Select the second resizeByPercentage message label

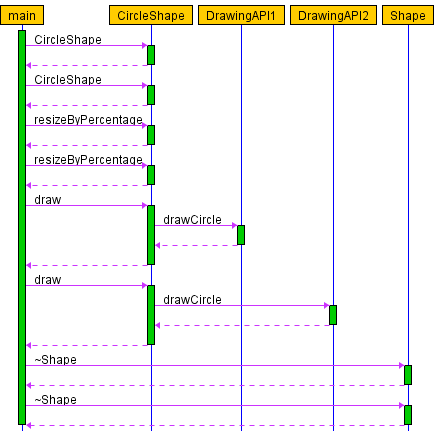tap(88, 160)
